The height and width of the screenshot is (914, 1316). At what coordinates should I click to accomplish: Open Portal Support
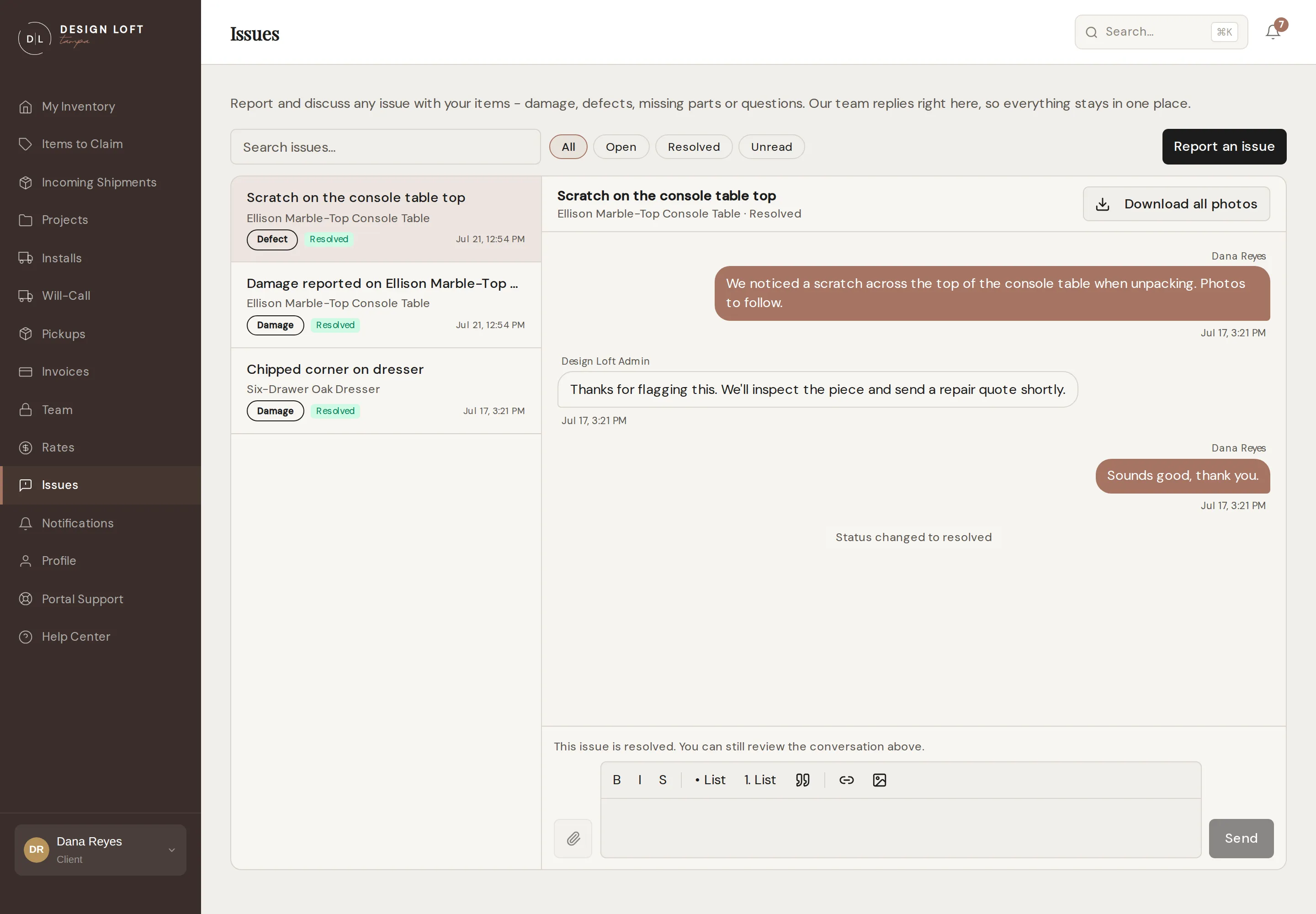tap(101, 599)
